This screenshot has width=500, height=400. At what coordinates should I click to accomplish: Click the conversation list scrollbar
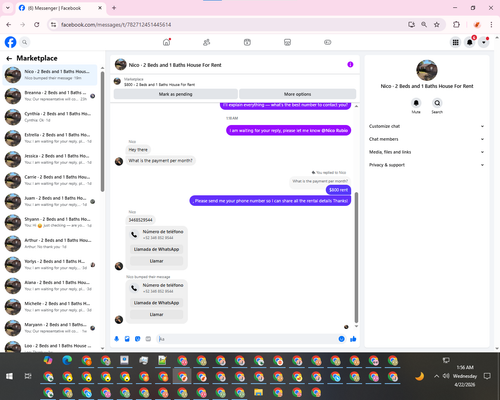(102, 132)
